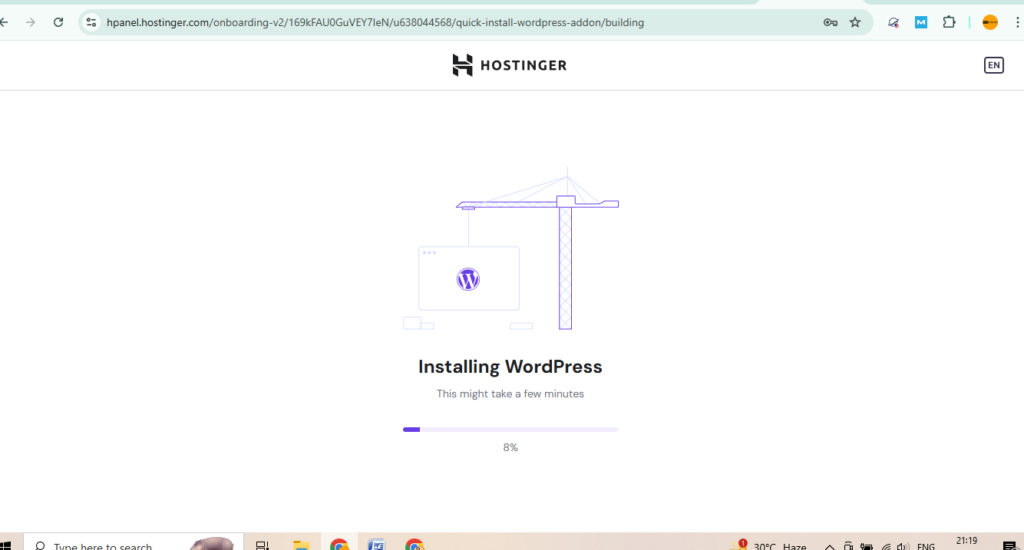
Task: Open File Explorer from the taskbar
Action: [x=301, y=545]
